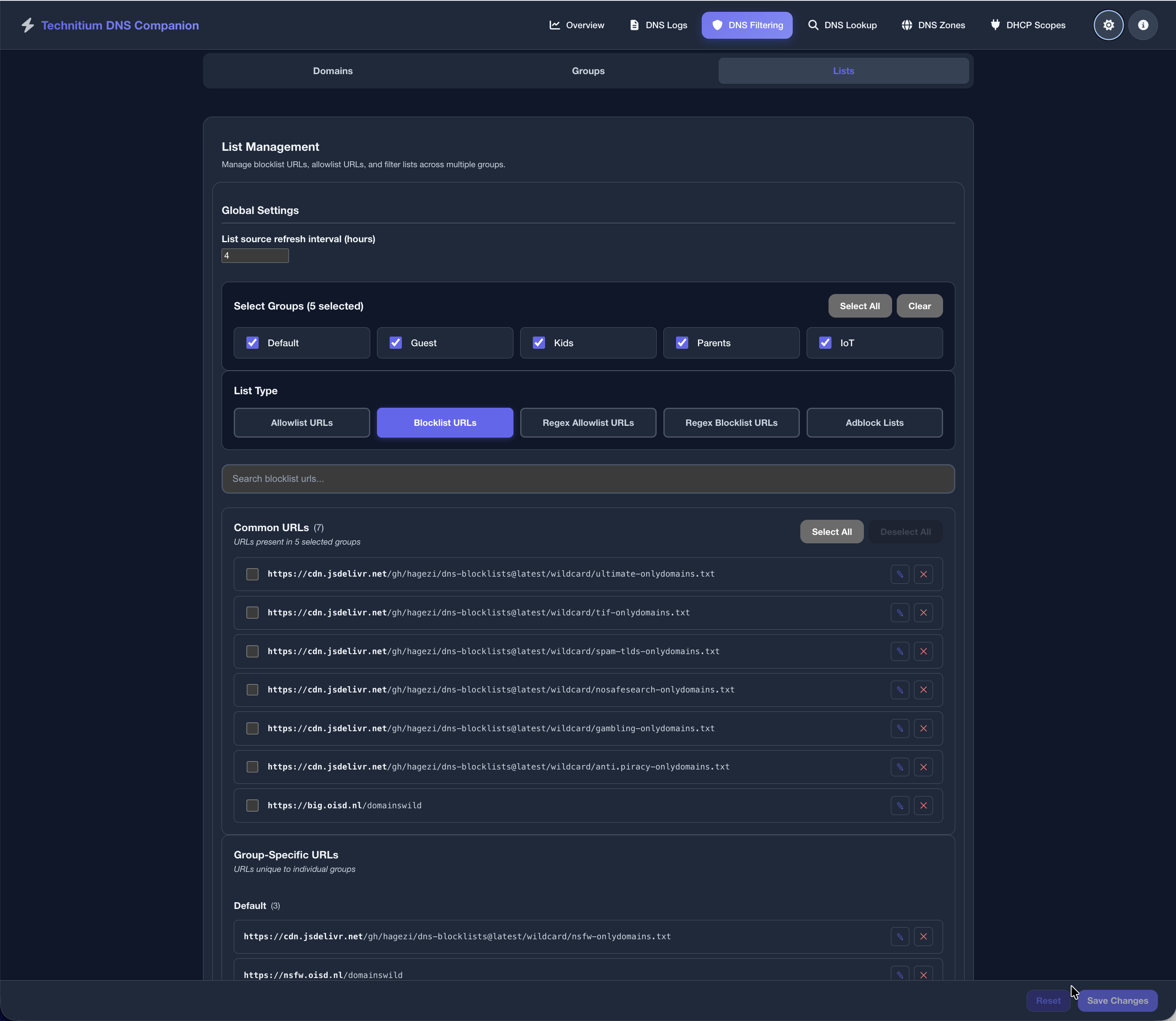Click the DNS Zones globe icon
This screenshot has height=1021, width=1176.
pyautogui.click(x=907, y=24)
